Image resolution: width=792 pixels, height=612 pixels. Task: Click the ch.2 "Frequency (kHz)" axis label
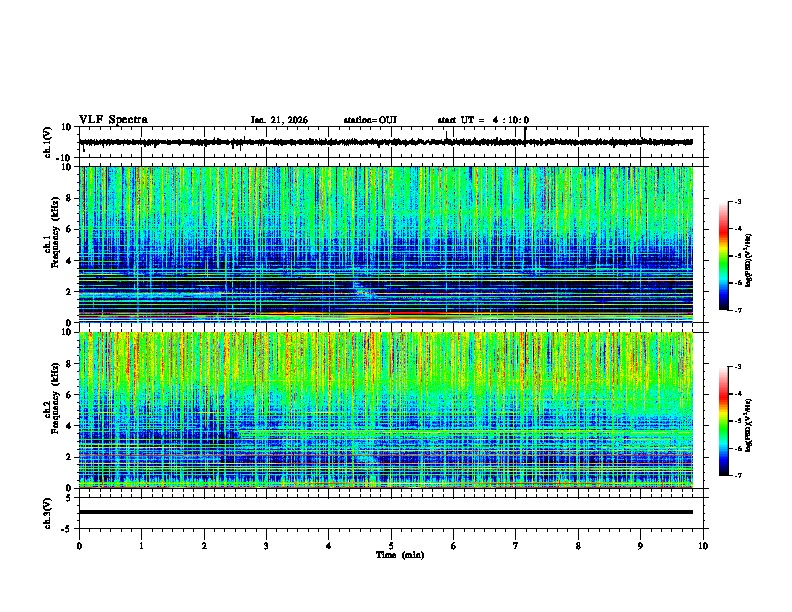(x=55, y=398)
